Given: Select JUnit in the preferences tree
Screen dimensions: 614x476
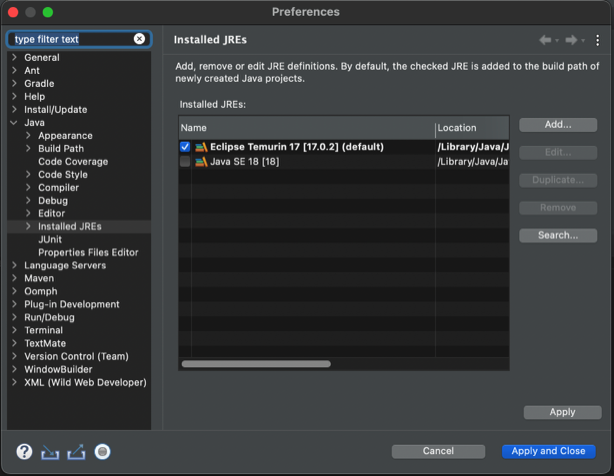Looking at the screenshot, I should point(52,240).
